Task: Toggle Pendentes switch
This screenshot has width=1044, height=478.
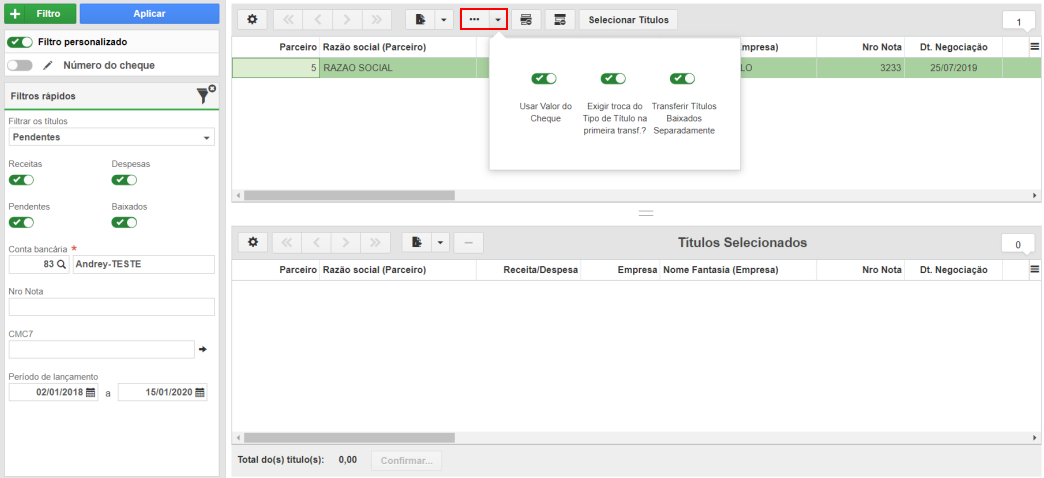Action: click(x=21, y=222)
